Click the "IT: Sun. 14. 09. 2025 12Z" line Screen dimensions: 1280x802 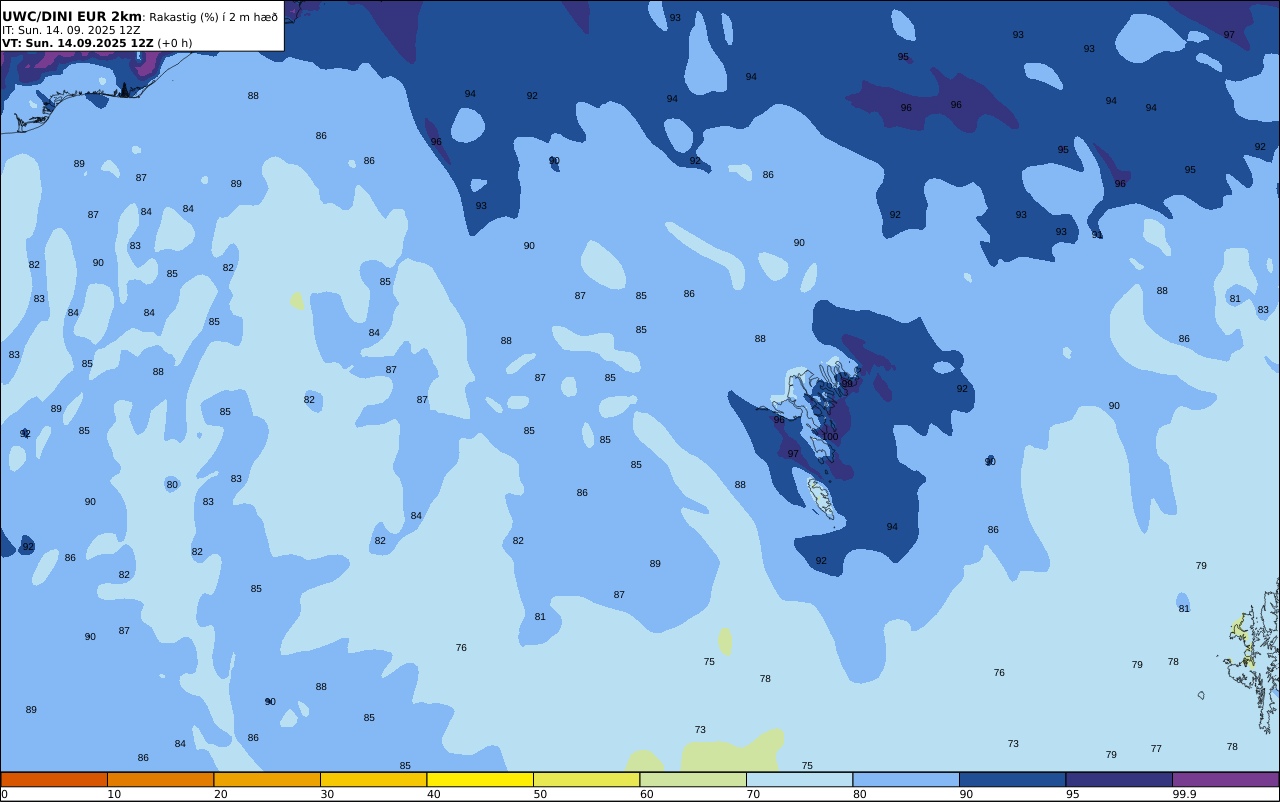click(x=71, y=30)
